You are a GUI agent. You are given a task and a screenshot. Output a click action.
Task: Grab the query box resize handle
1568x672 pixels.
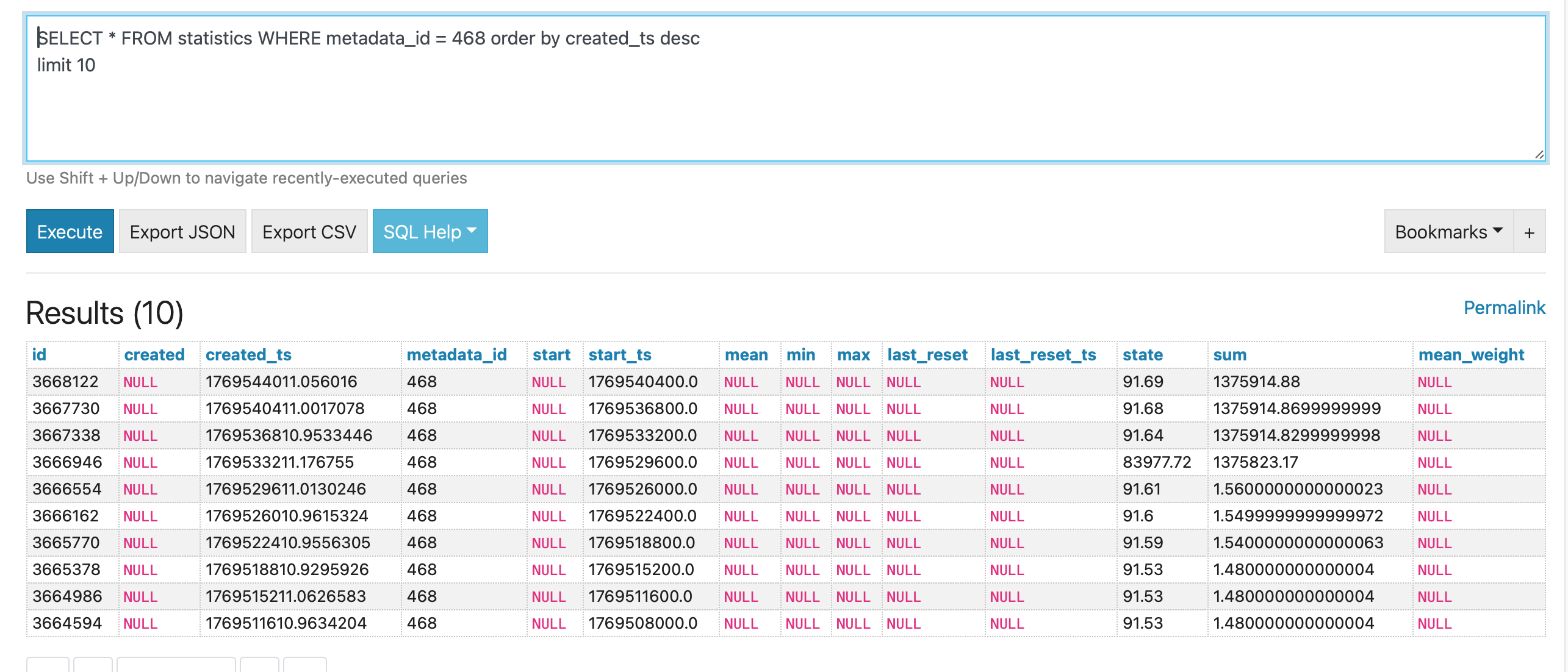pyautogui.click(x=1539, y=155)
